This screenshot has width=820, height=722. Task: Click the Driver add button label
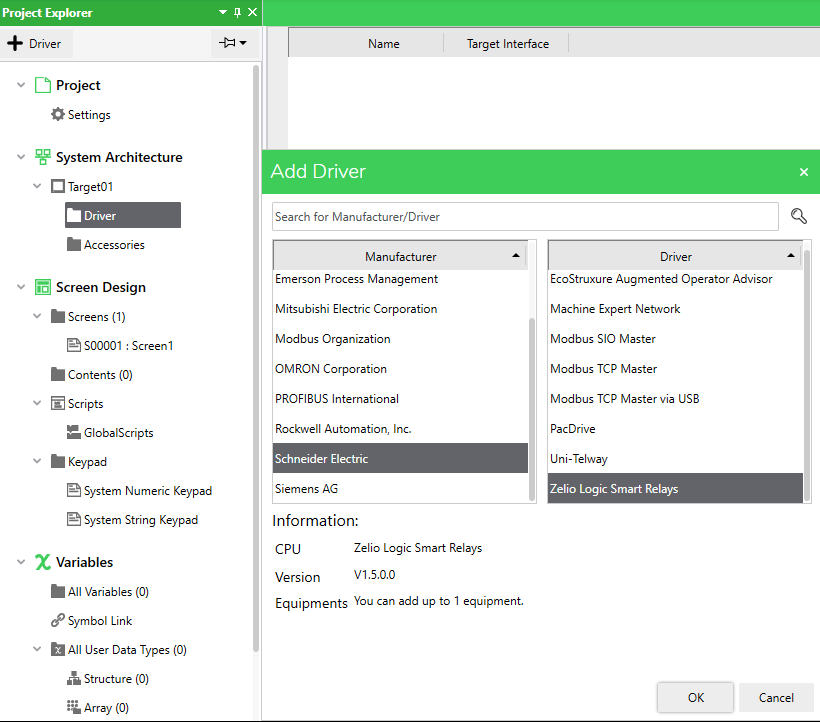click(x=45, y=43)
